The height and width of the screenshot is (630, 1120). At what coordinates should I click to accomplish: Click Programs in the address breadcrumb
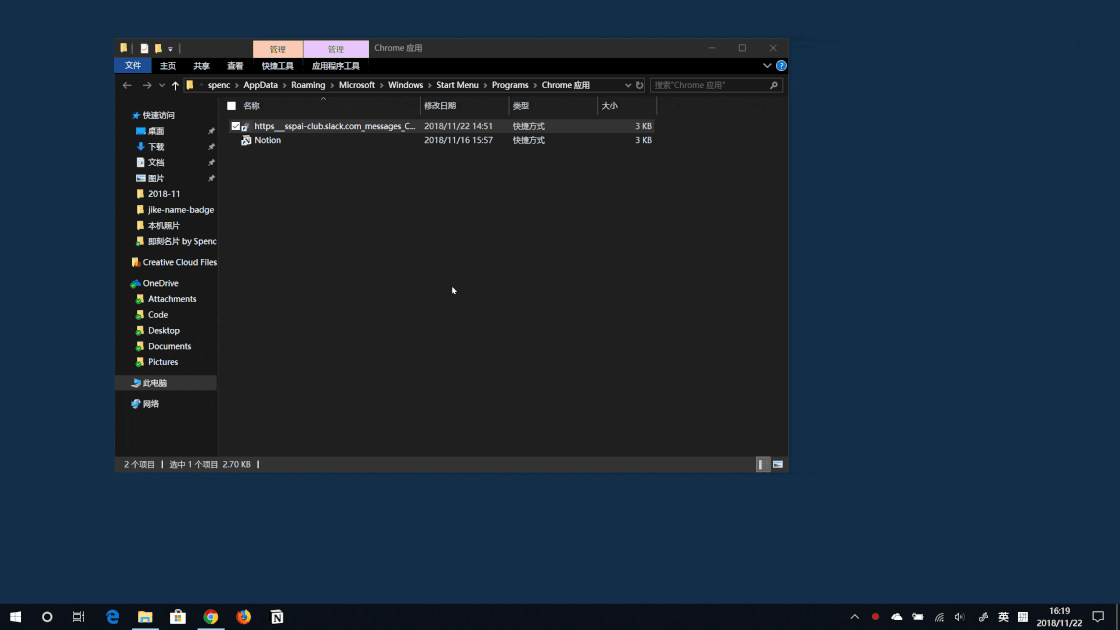pos(510,85)
